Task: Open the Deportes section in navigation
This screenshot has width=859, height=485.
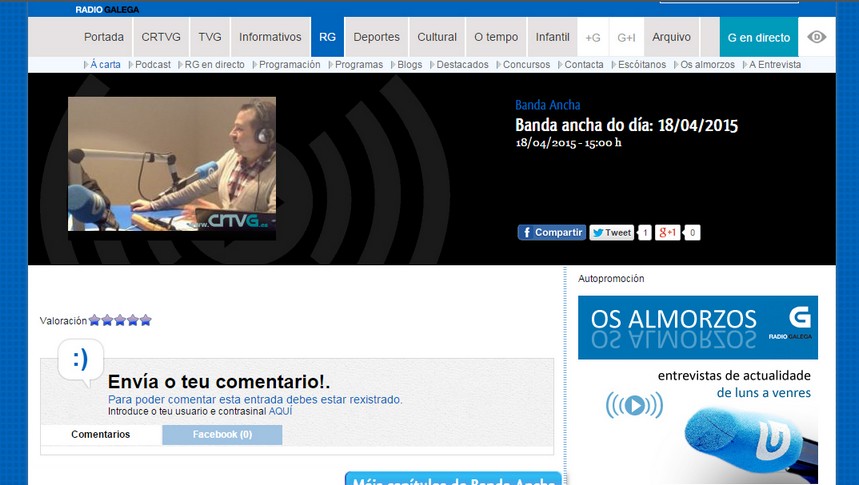Action: click(x=376, y=37)
